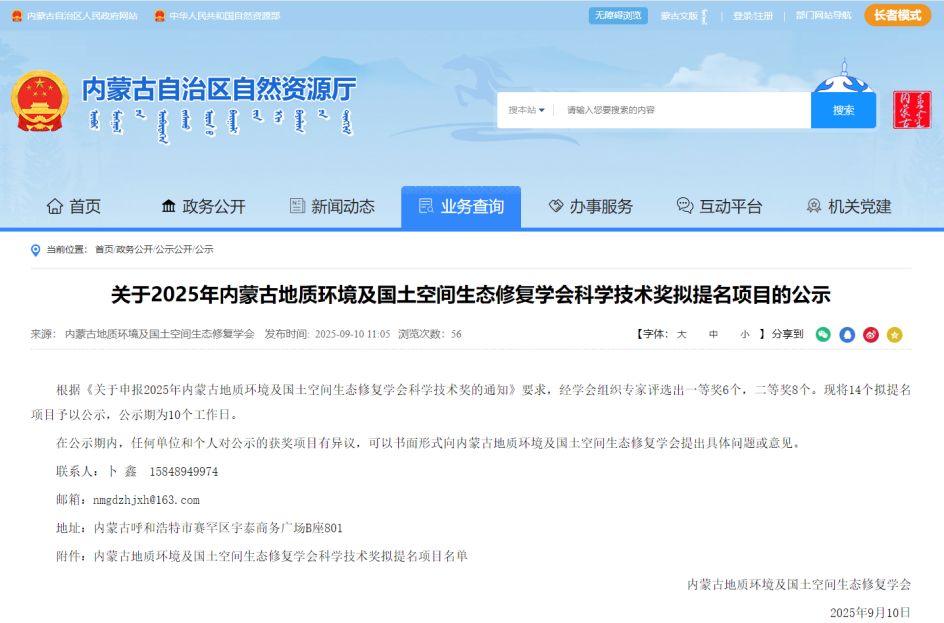Expand the 搜本站 search scope dropdown
The image size is (944, 623).
[526, 110]
